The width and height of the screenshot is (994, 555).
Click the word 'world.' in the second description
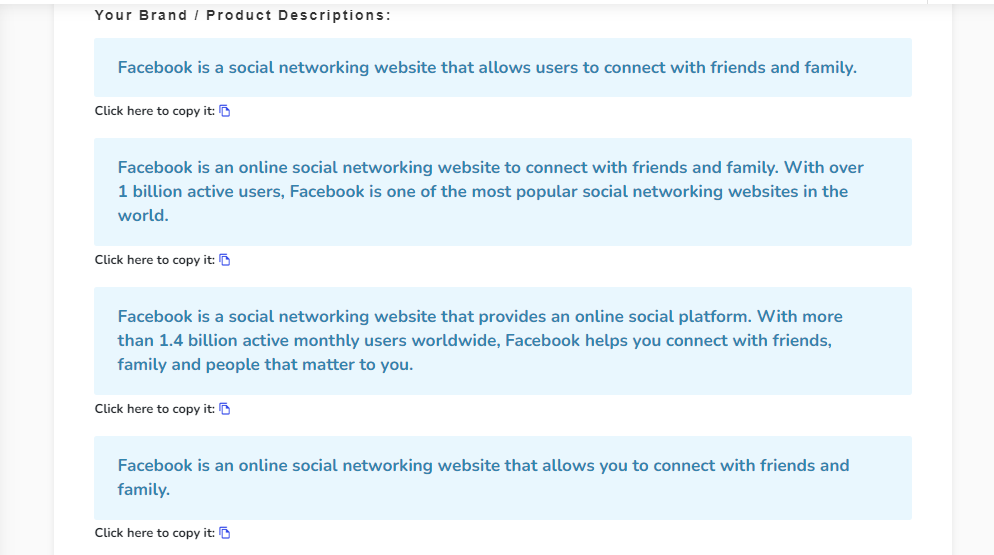(143, 216)
